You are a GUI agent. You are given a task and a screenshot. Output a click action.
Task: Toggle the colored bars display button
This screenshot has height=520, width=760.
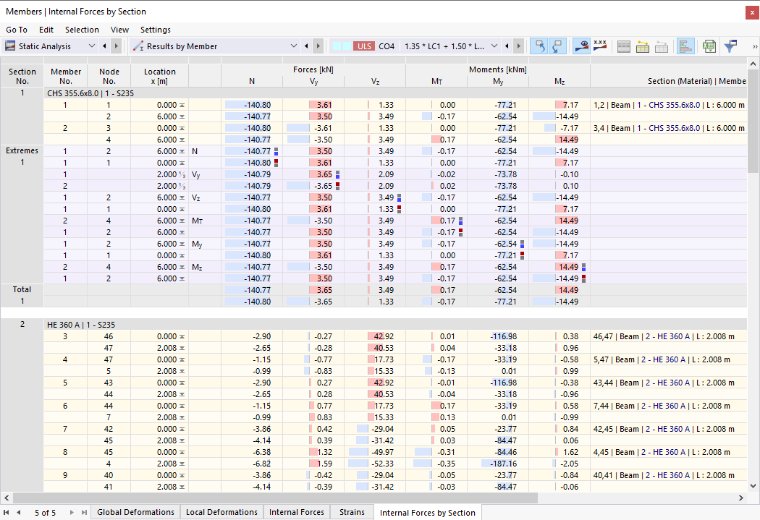pyautogui.click(x=685, y=47)
